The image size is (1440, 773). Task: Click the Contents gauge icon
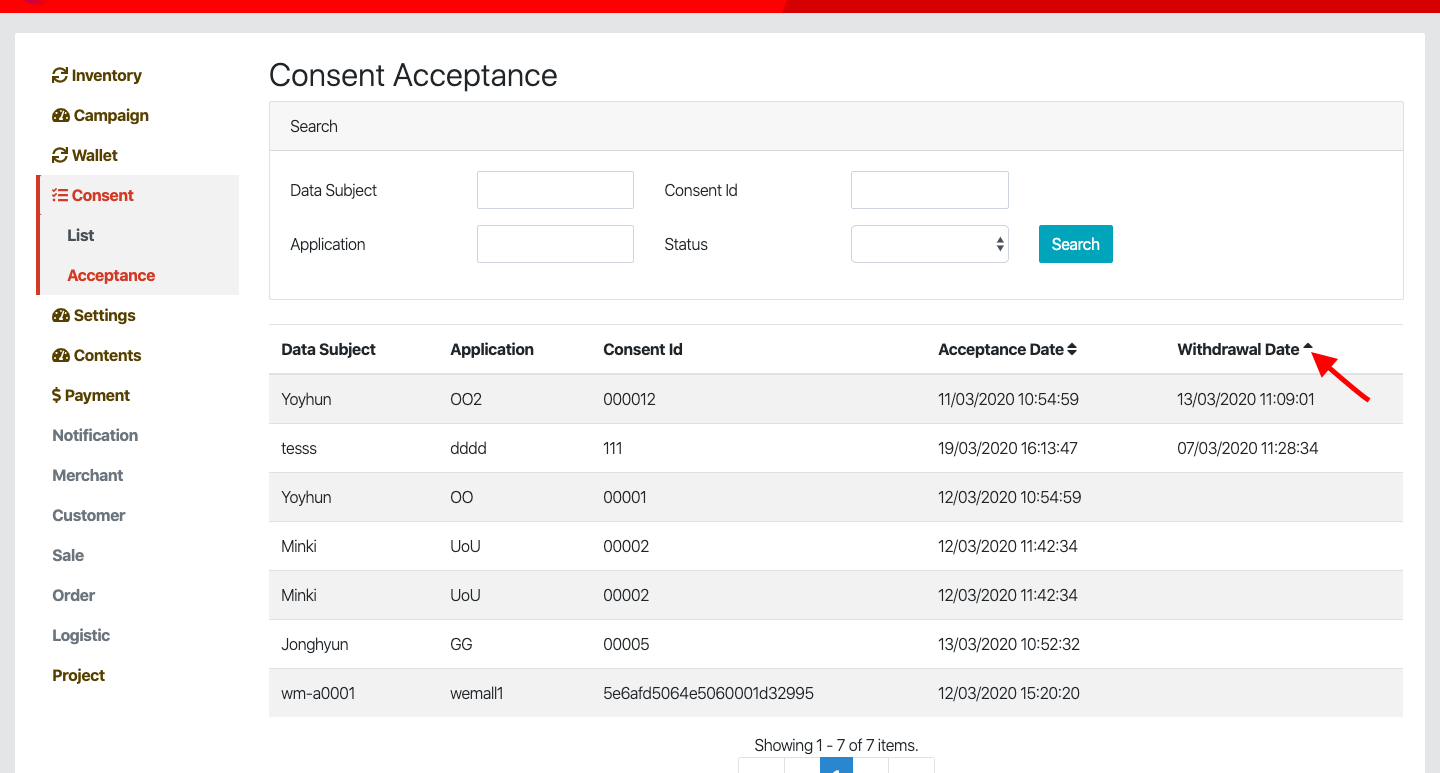pyautogui.click(x=61, y=356)
